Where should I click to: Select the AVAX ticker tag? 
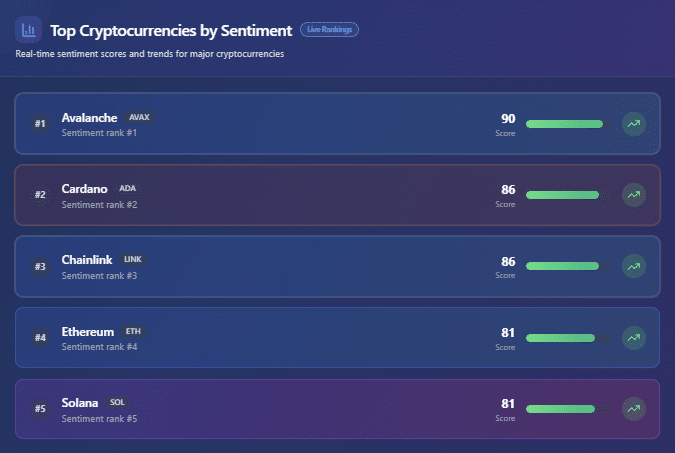click(139, 117)
